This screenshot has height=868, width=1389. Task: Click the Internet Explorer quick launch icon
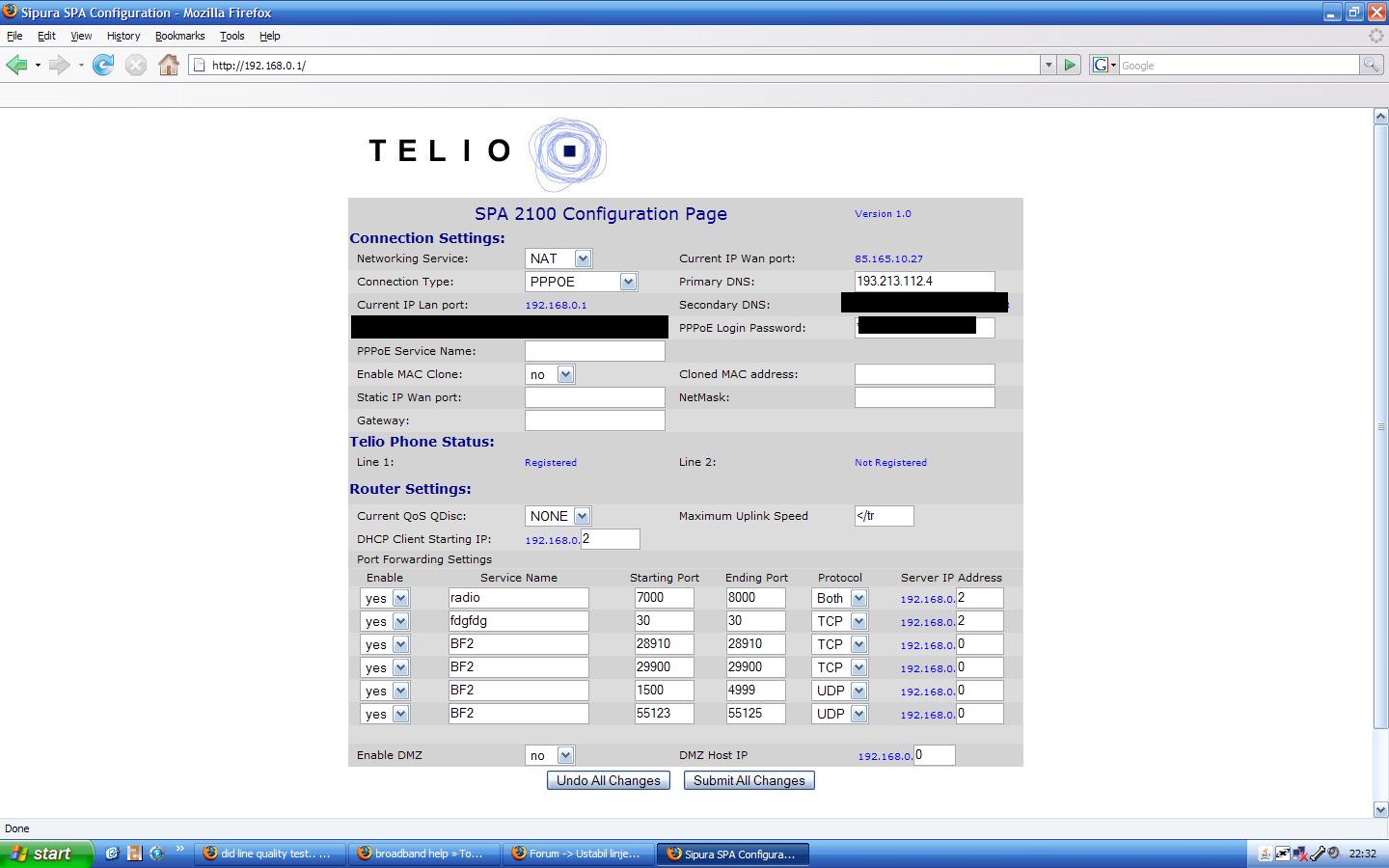click(x=112, y=854)
